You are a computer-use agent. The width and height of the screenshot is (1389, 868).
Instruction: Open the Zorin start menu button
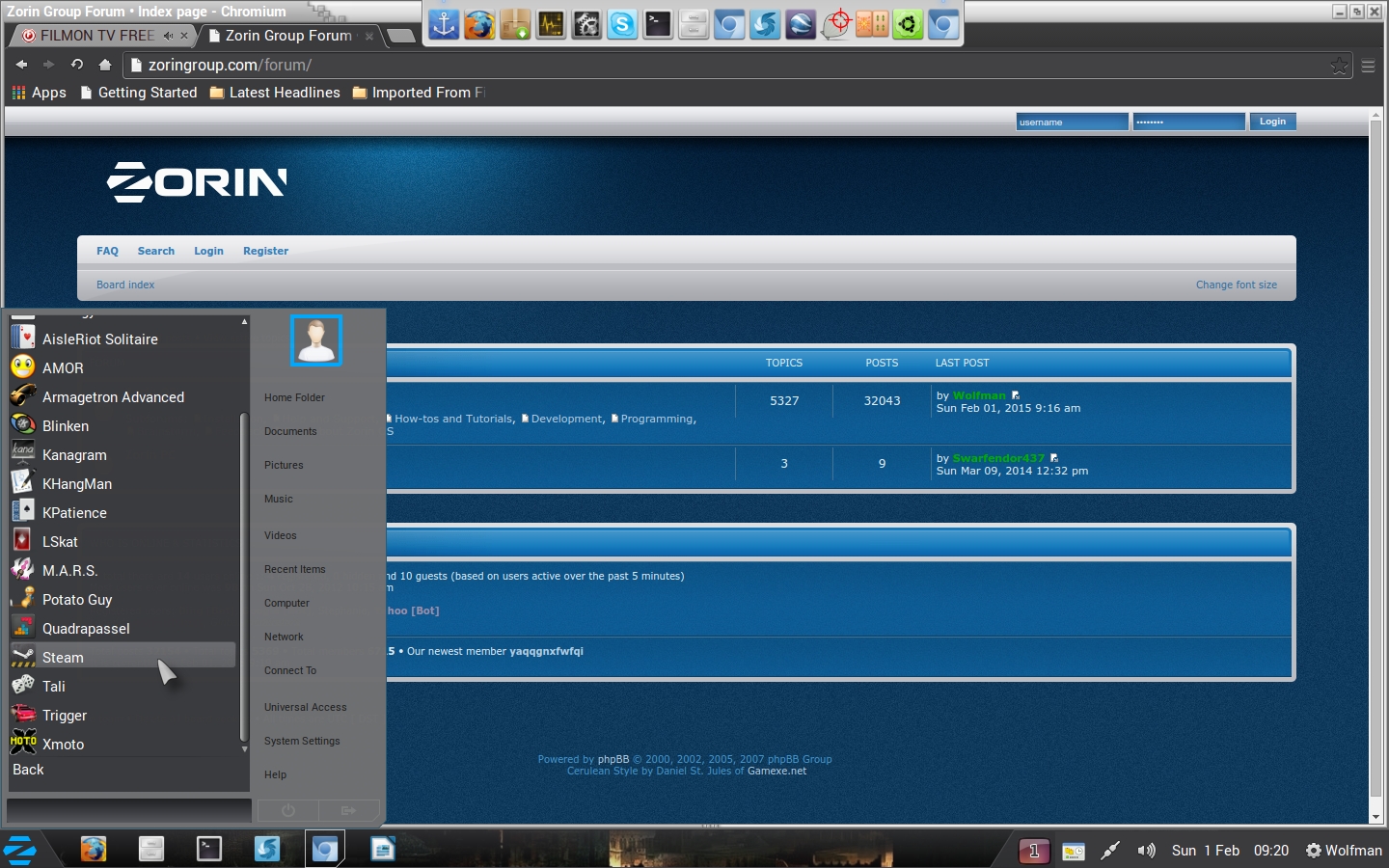pyautogui.click(x=20, y=850)
